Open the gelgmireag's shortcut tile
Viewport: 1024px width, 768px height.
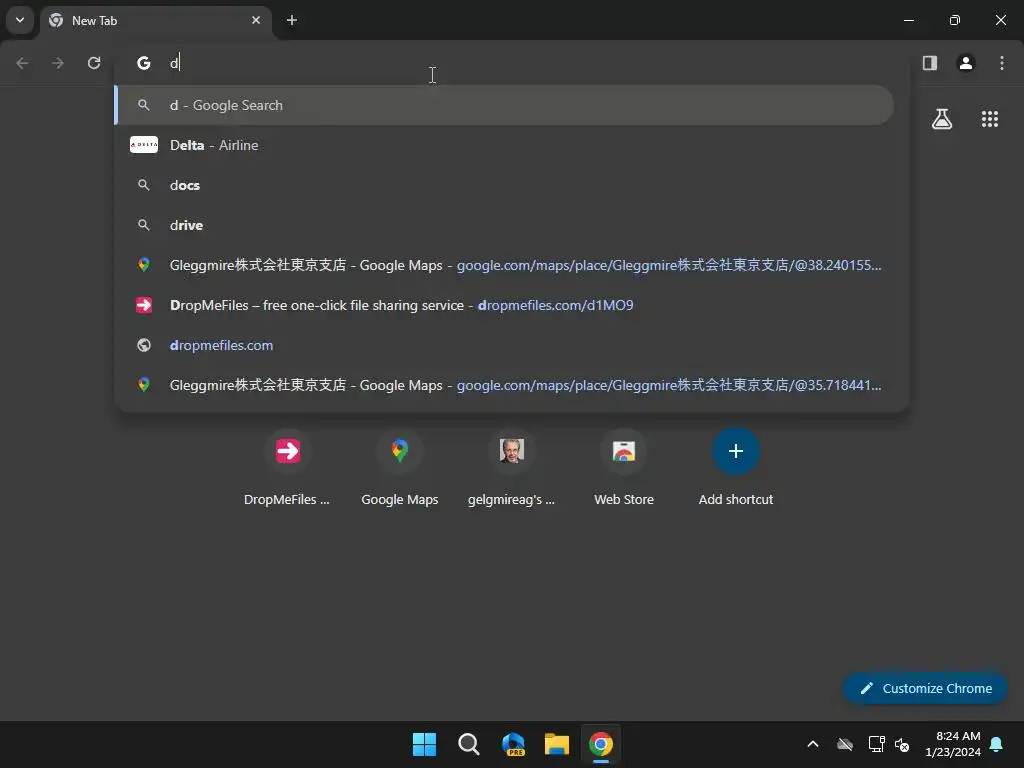click(x=511, y=468)
